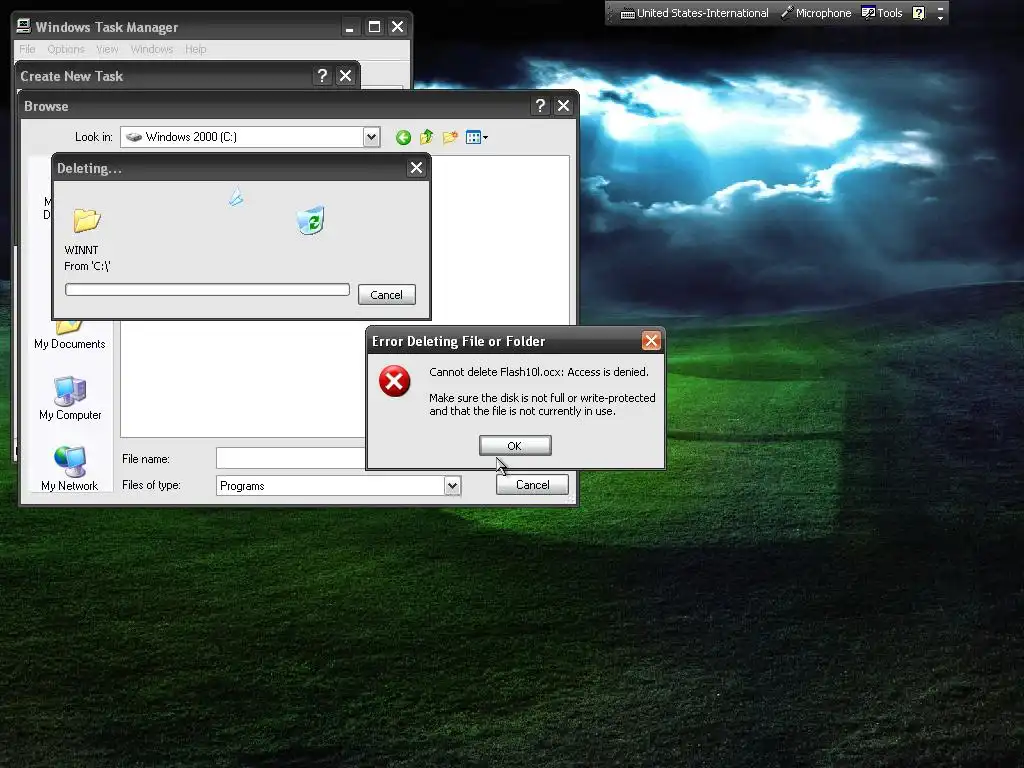Image resolution: width=1024 pixels, height=768 pixels.
Task: Minimize Windows Task Manager
Action: point(349,27)
